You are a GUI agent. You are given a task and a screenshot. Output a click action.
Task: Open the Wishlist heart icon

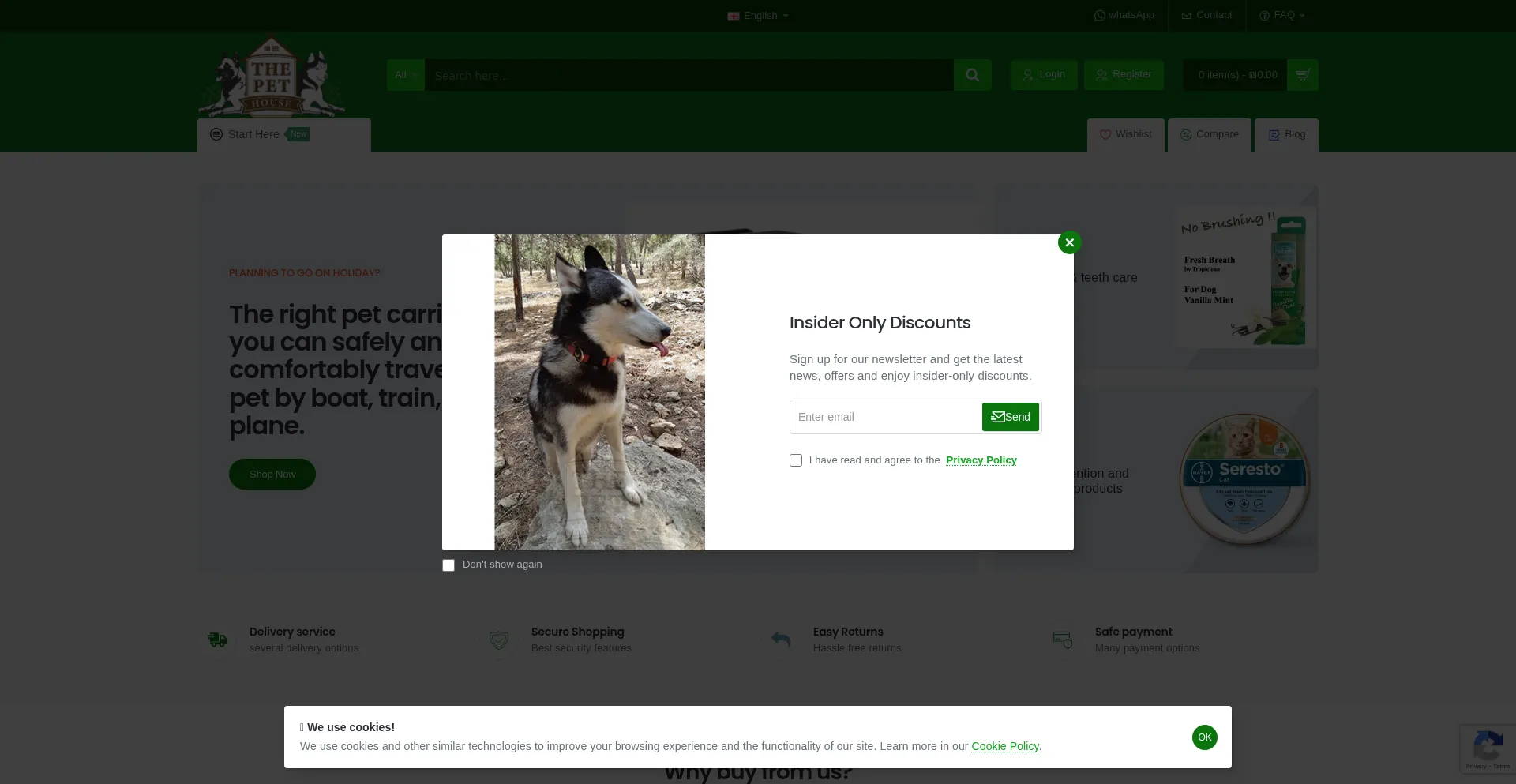pos(1105,135)
